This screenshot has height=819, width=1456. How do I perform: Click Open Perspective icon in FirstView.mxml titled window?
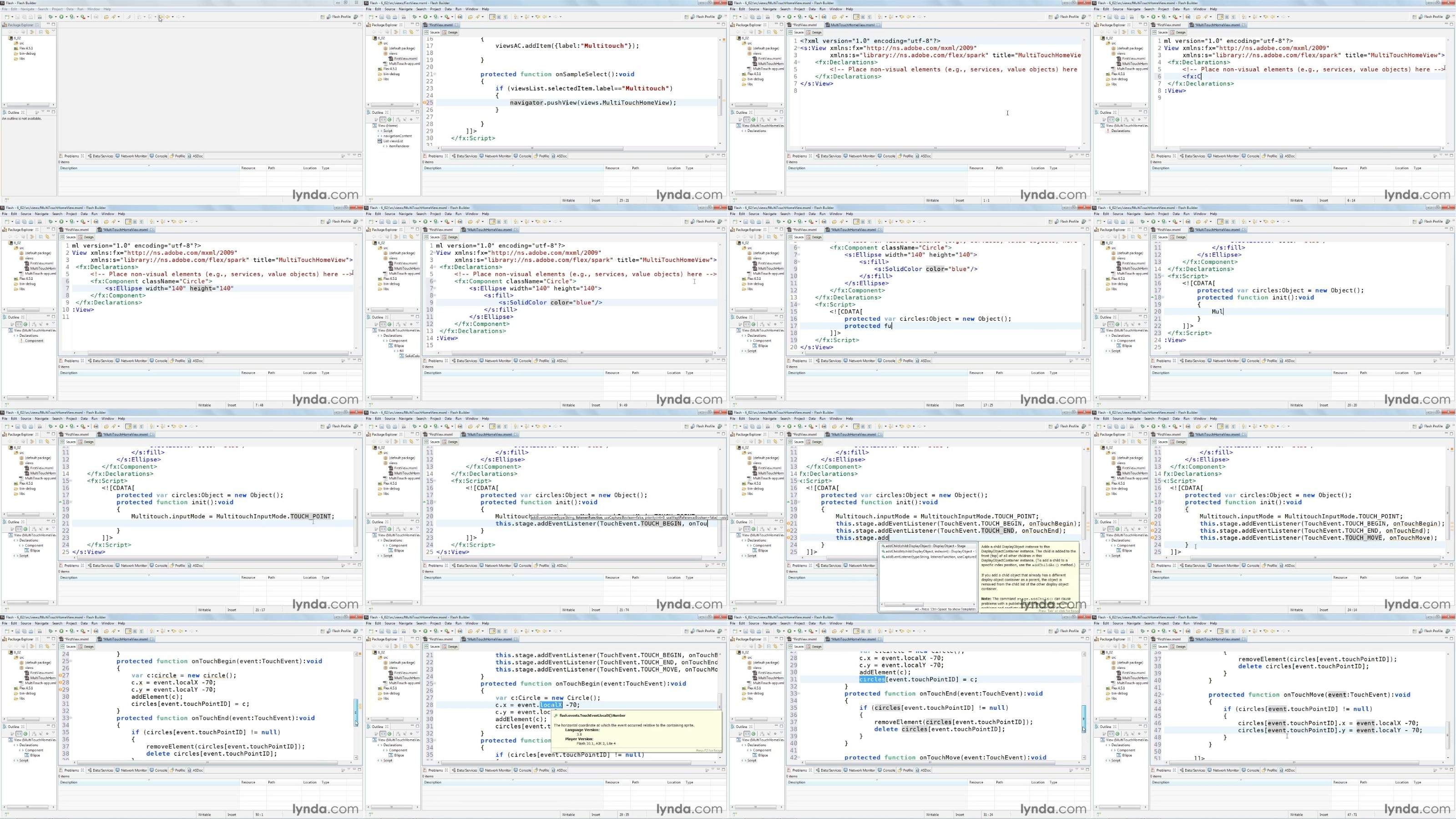(687, 17)
